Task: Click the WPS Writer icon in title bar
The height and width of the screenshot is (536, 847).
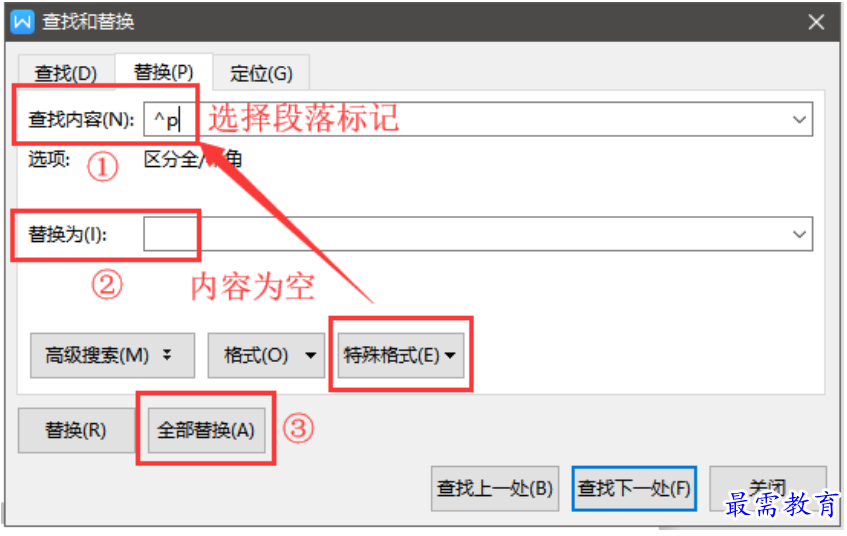Action: [23, 22]
